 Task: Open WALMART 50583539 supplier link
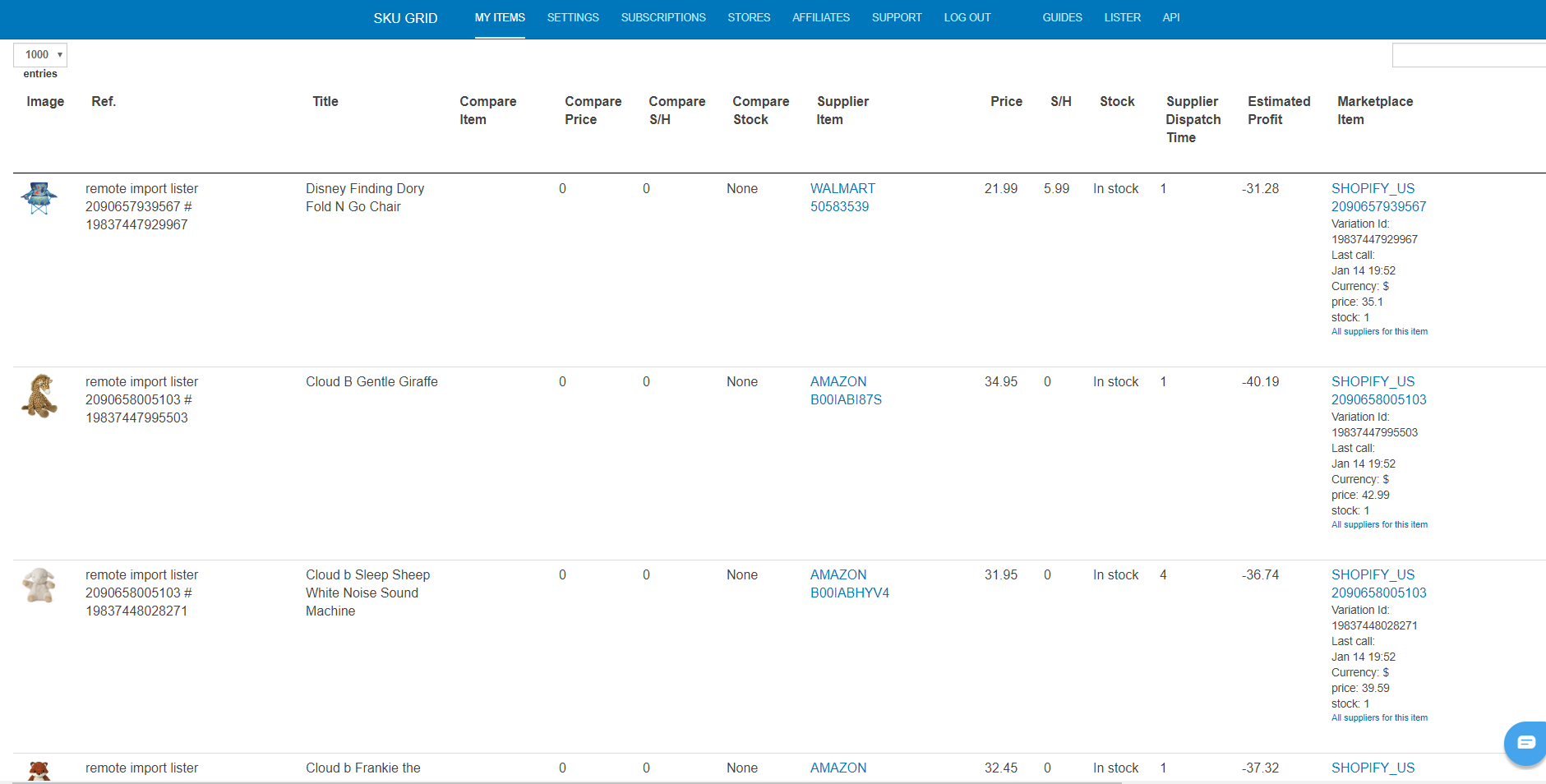click(x=842, y=197)
